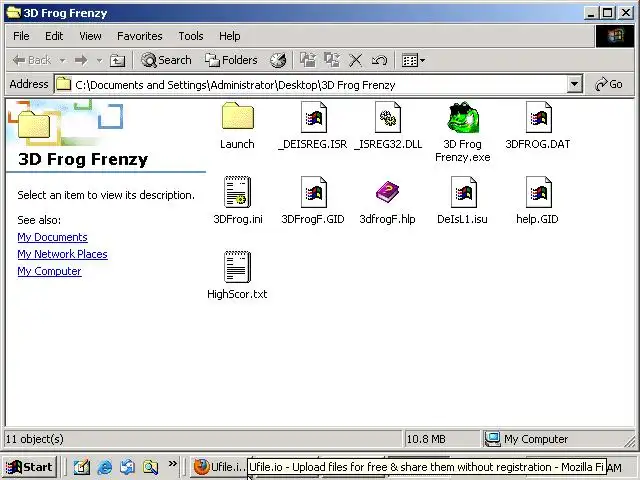Open the Launch folder
This screenshot has width=640, height=480.
pos(238,116)
